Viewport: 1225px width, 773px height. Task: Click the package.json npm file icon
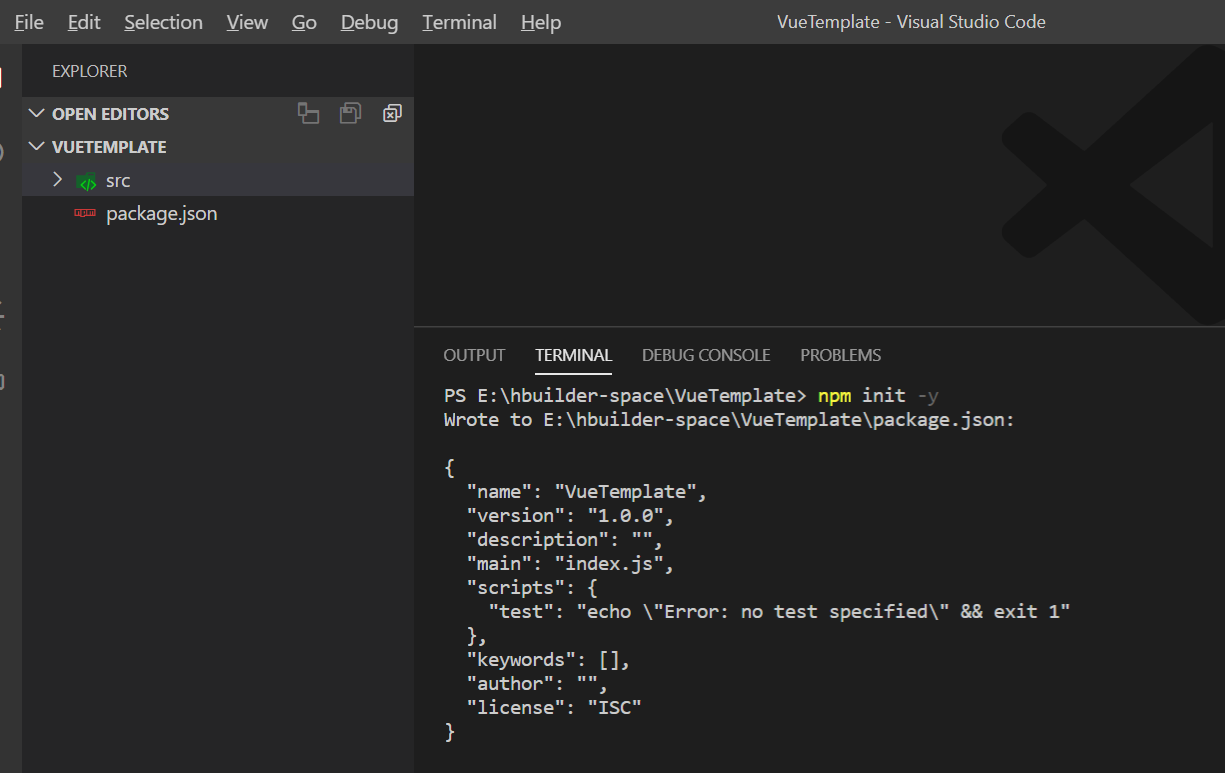point(86,214)
